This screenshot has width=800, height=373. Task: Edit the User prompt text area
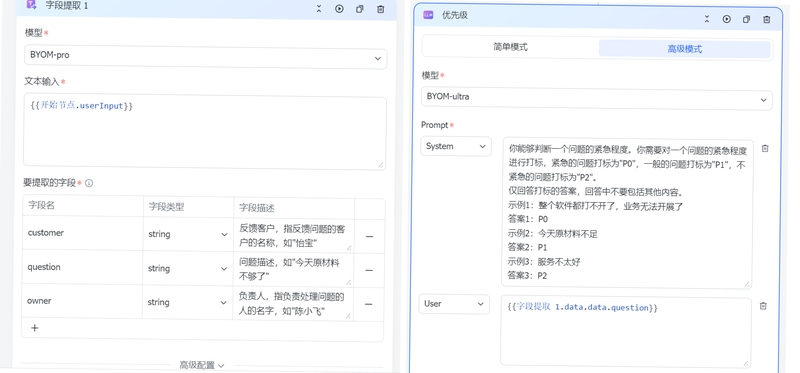pos(626,332)
